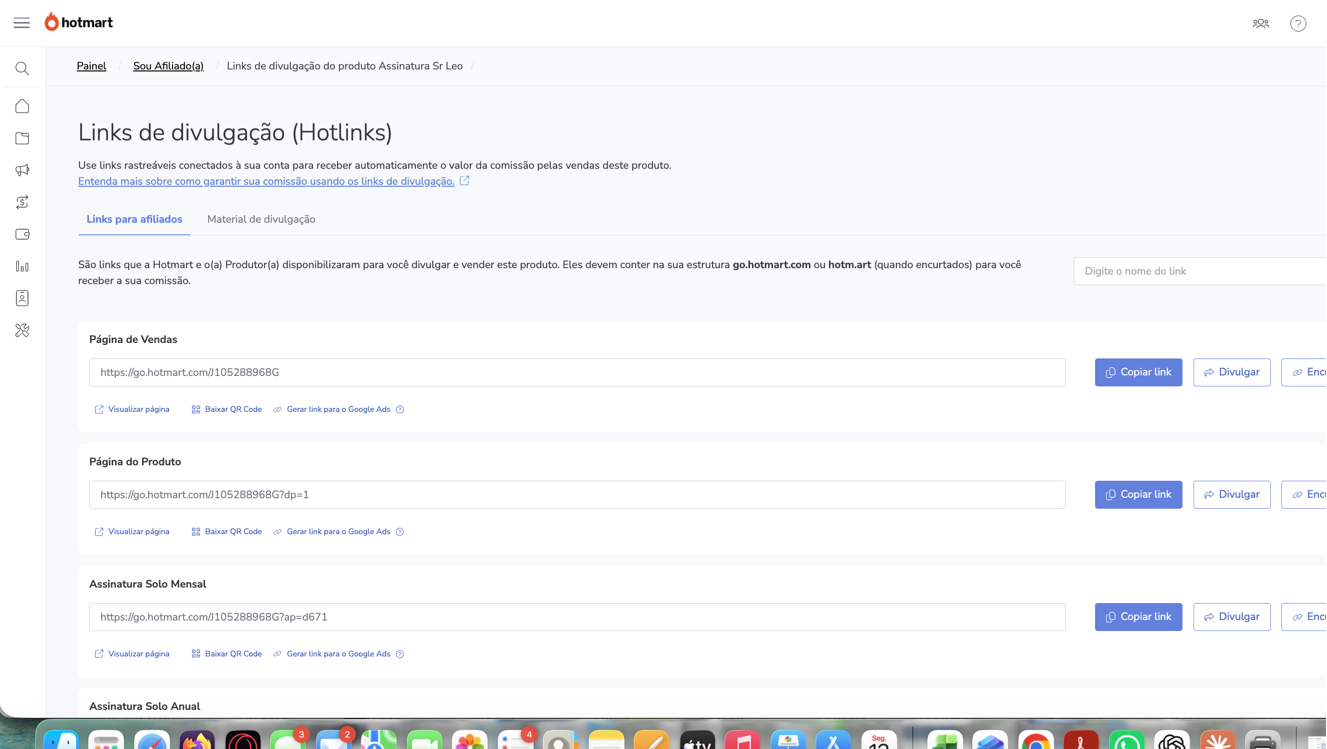The image size is (1327, 749).
Task: Click the Google Ads help icon under Assinatura Solo Mensal
Action: (x=400, y=654)
